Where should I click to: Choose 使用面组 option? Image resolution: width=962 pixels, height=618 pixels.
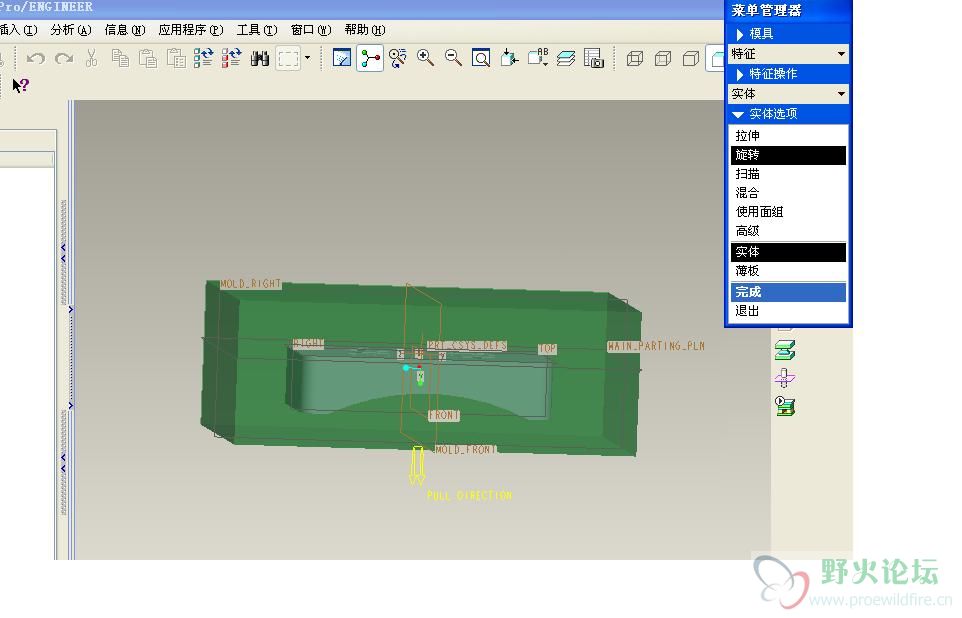click(788, 212)
